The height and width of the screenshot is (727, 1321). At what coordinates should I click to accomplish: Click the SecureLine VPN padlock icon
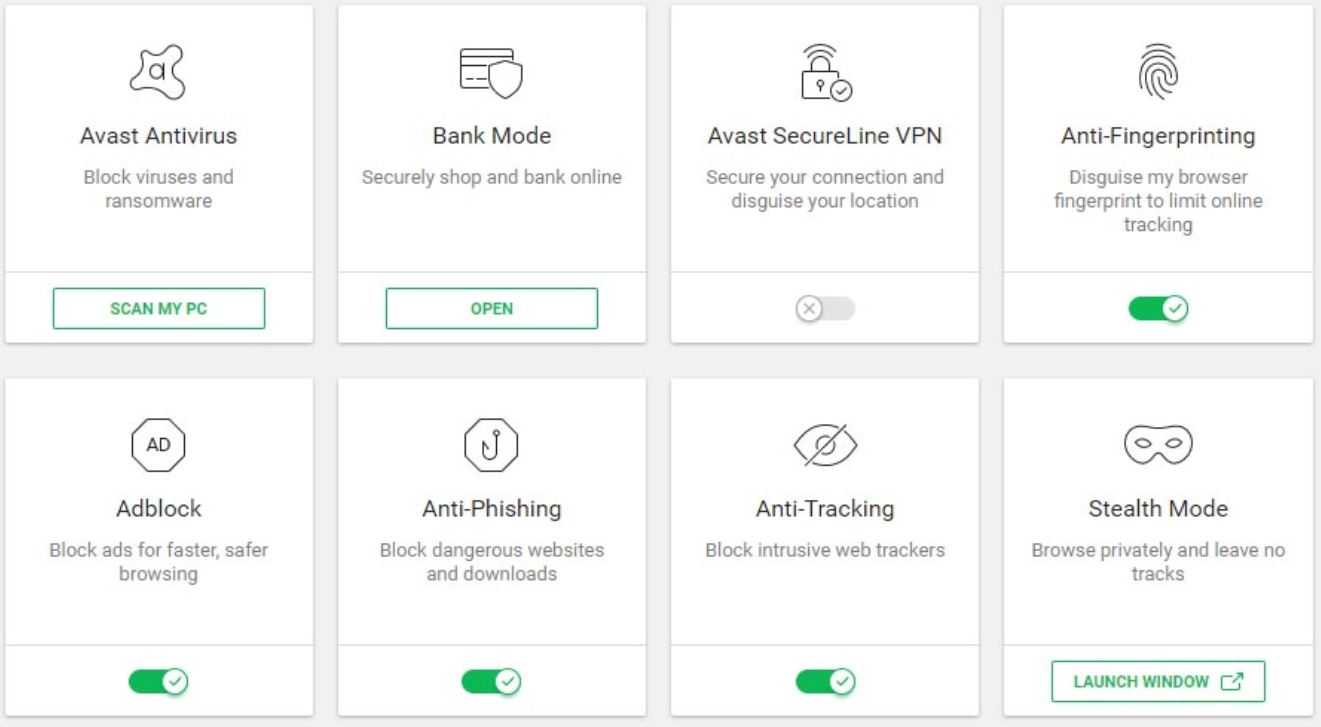tap(825, 71)
